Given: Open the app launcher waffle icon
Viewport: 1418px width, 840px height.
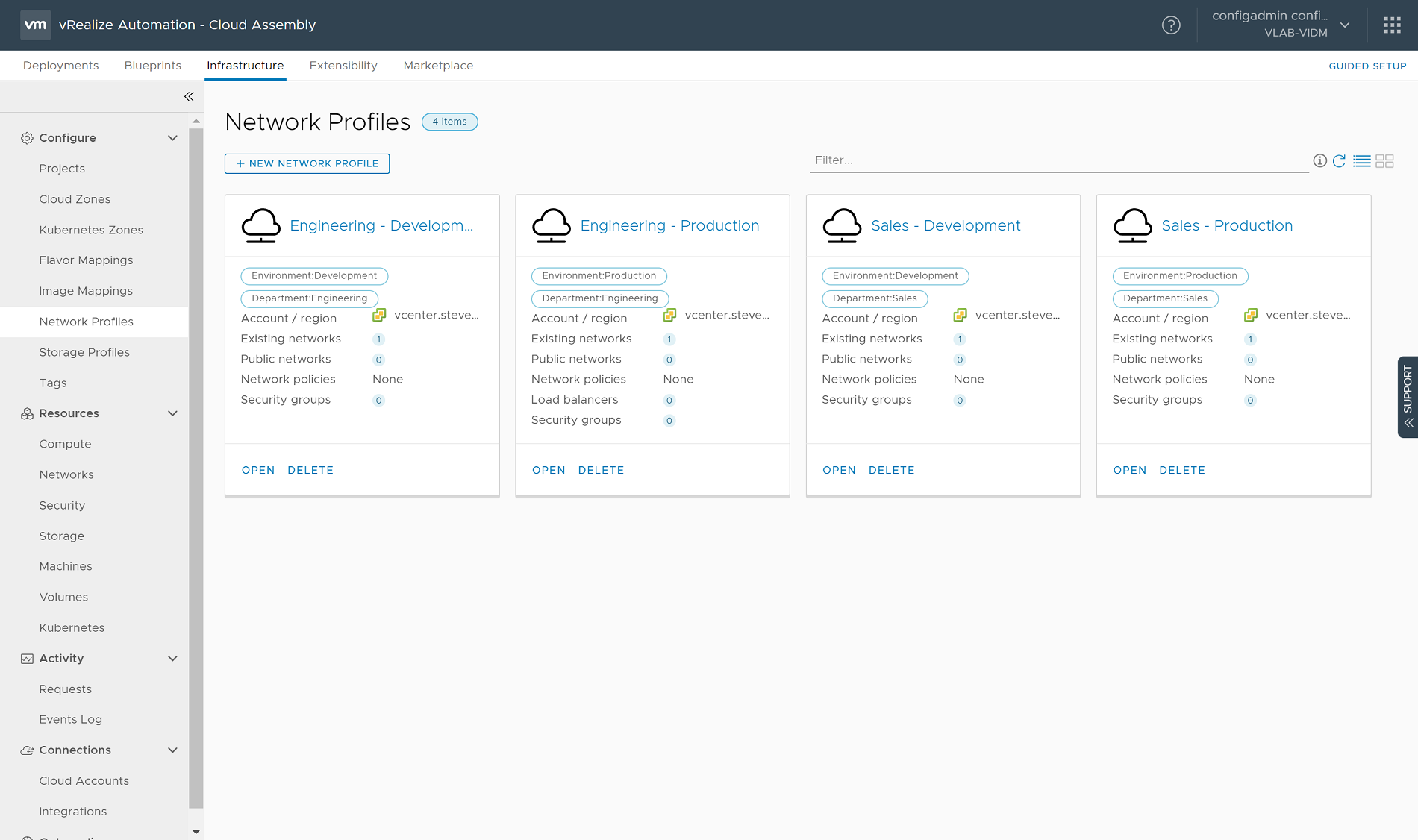Looking at the screenshot, I should coord(1393,25).
